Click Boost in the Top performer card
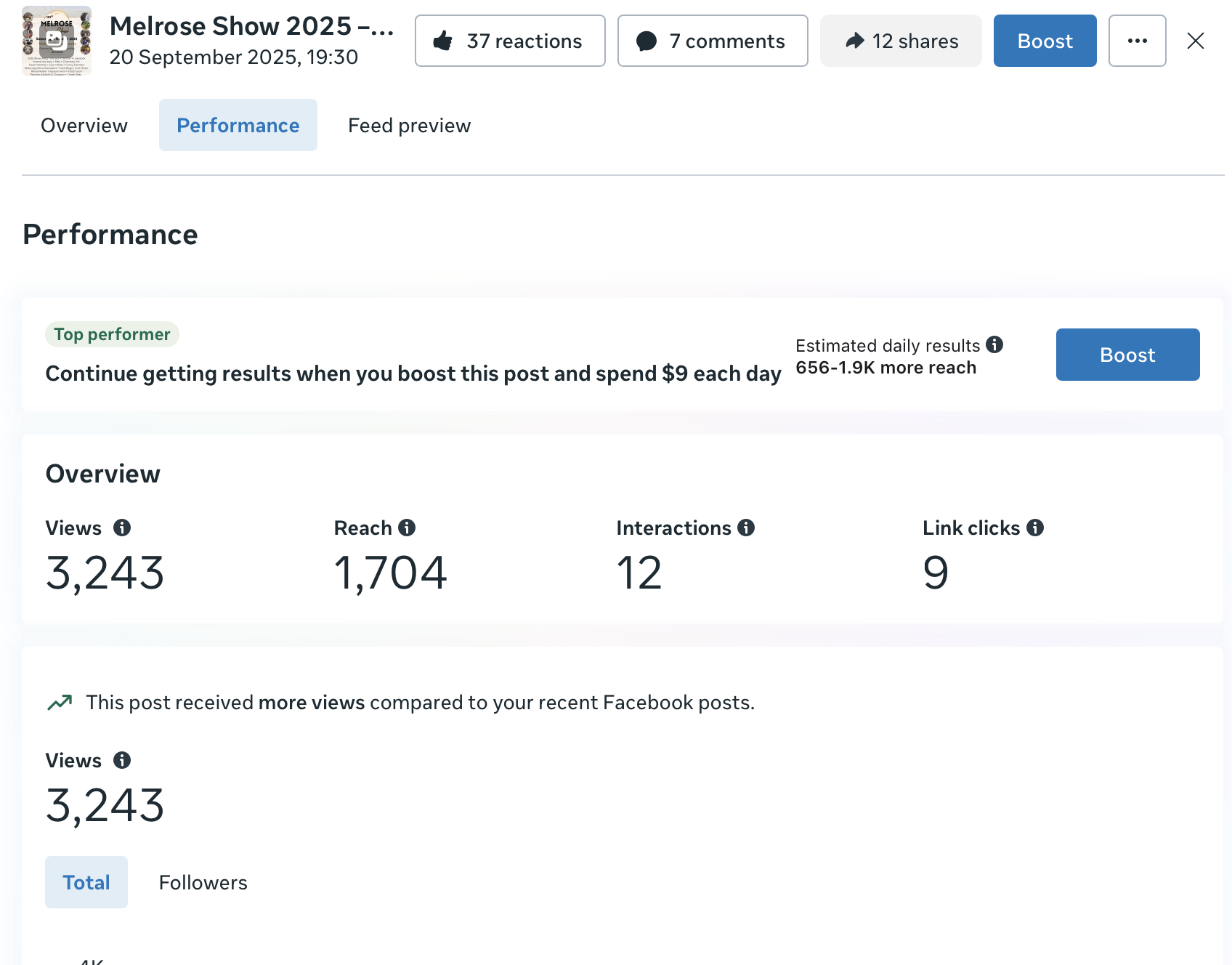 pyautogui.click(x=1127, y=355)
